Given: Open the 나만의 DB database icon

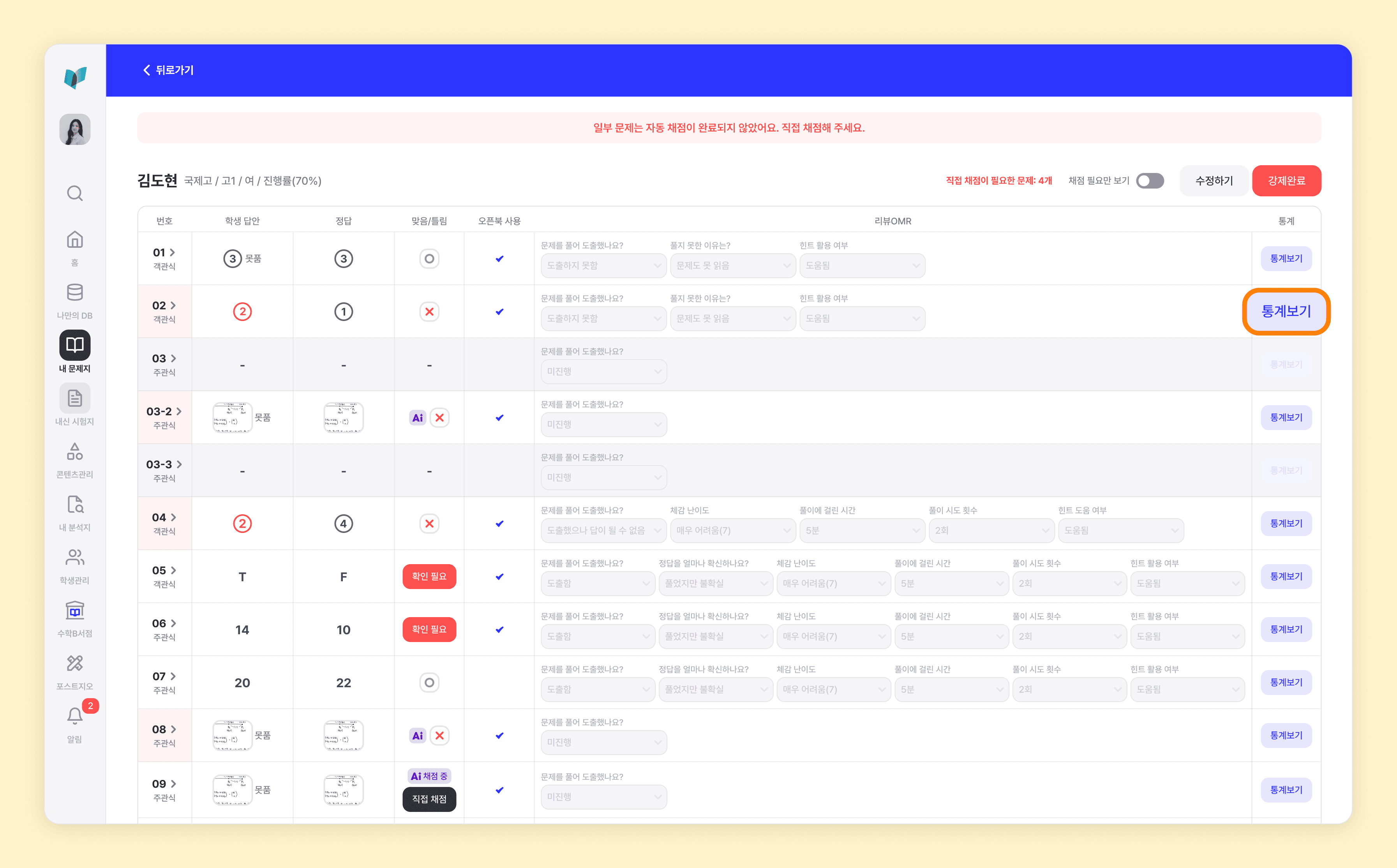Looking at the screenshot, I should [x=75, y=292].
